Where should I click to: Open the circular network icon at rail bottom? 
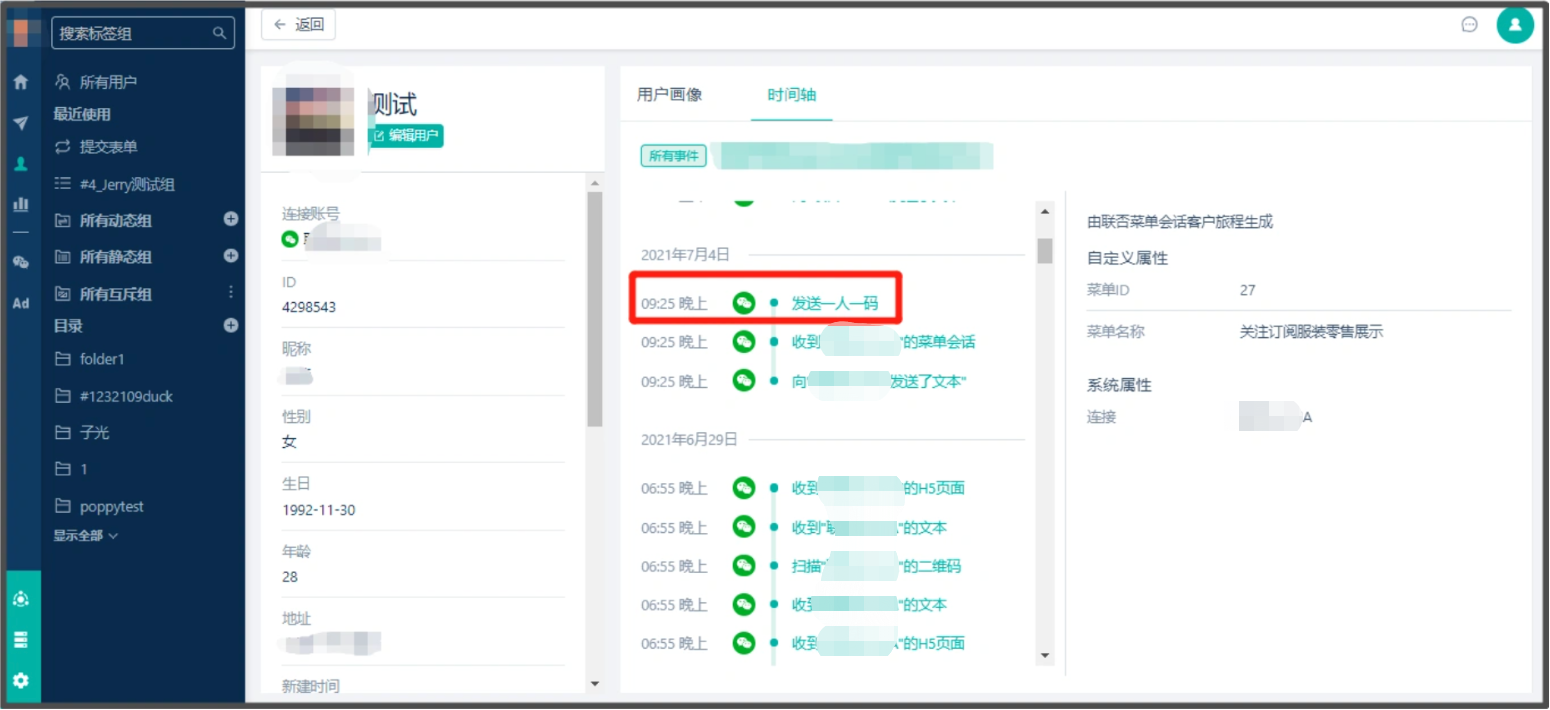(x=21, y=599)
